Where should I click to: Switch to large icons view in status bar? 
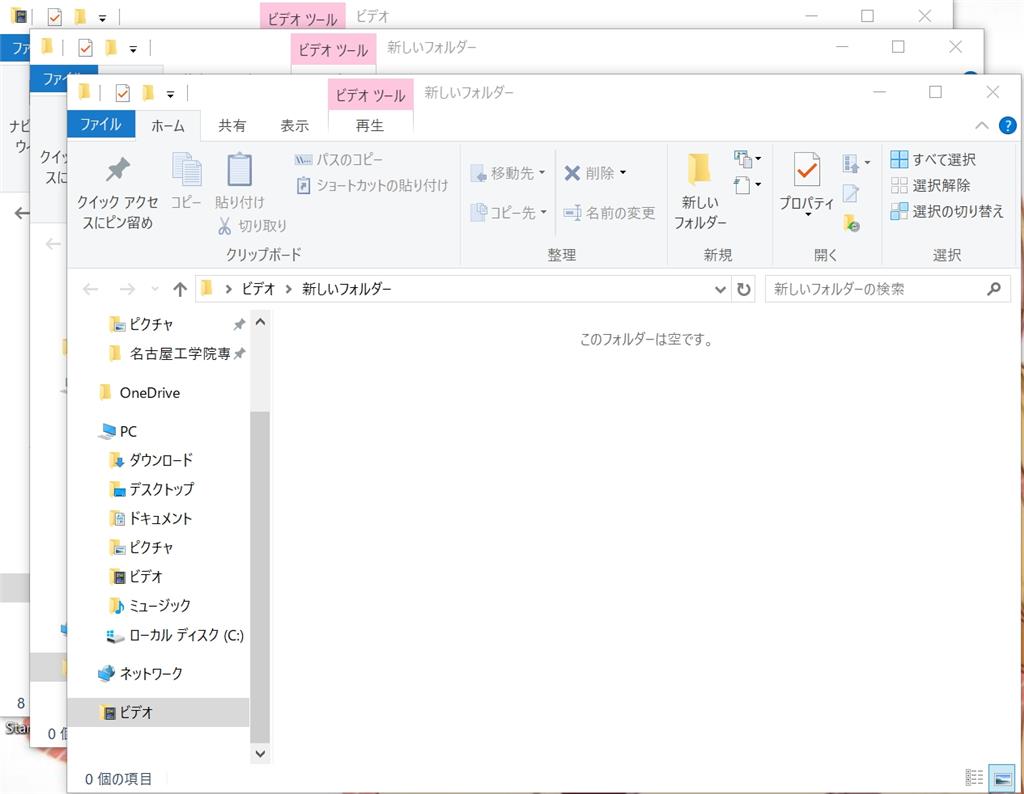[1002, 777]
